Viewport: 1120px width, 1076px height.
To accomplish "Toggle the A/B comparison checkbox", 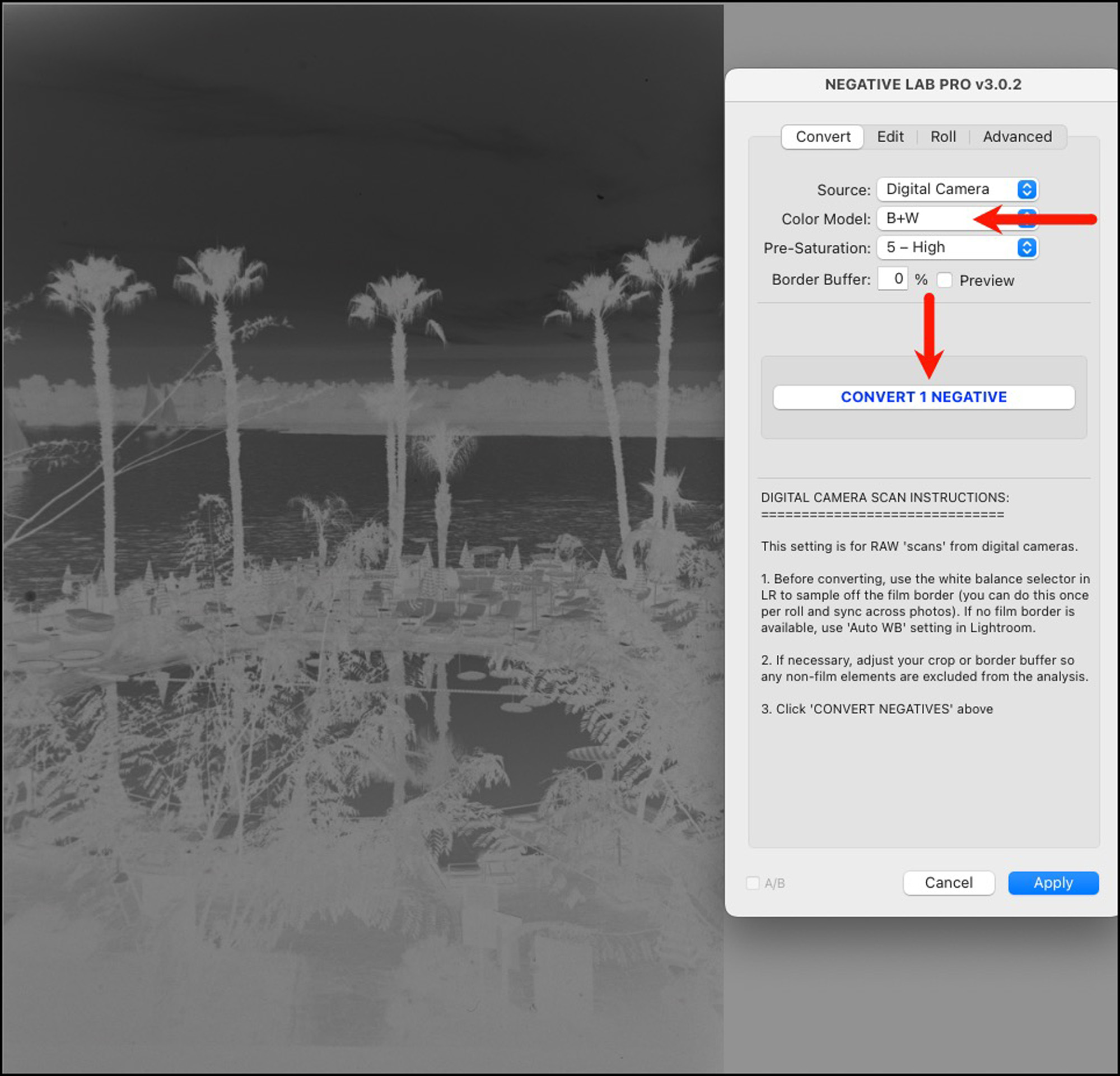I will point(753,883).
